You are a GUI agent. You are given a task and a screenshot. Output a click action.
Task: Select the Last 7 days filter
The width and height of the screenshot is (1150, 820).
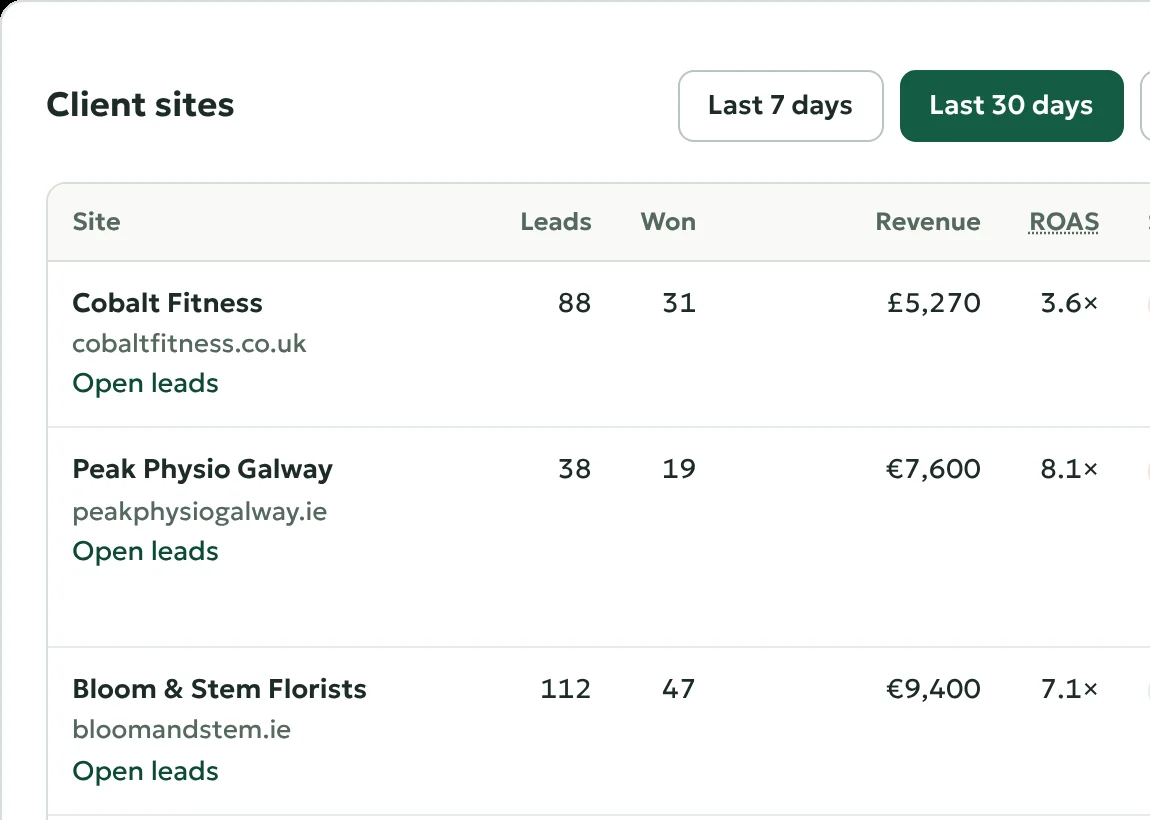[x=780, y=106]
